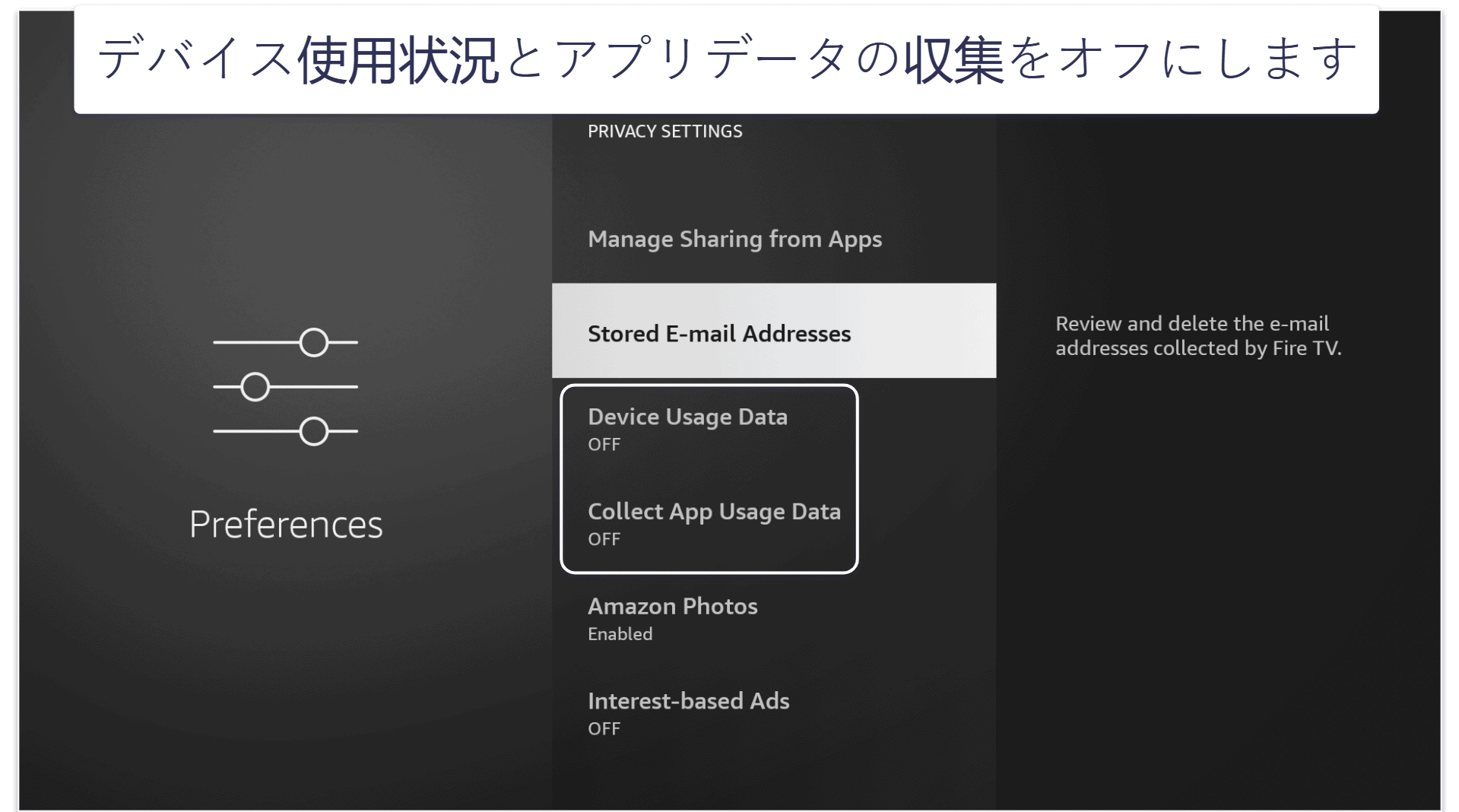The height and width of the screenshot is (812, 1459).
Task: Open the Amazon Photos setting
Action: point(773,619)
